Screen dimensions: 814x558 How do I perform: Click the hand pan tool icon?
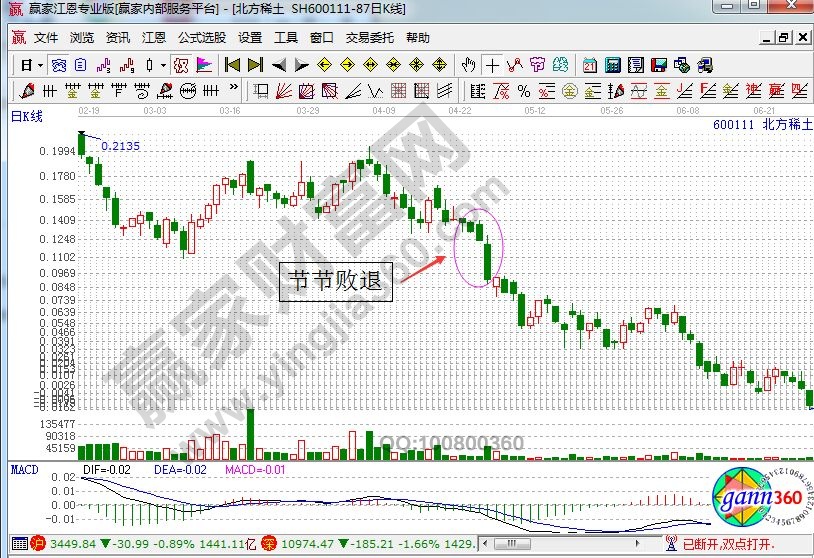tap(469, 65)
